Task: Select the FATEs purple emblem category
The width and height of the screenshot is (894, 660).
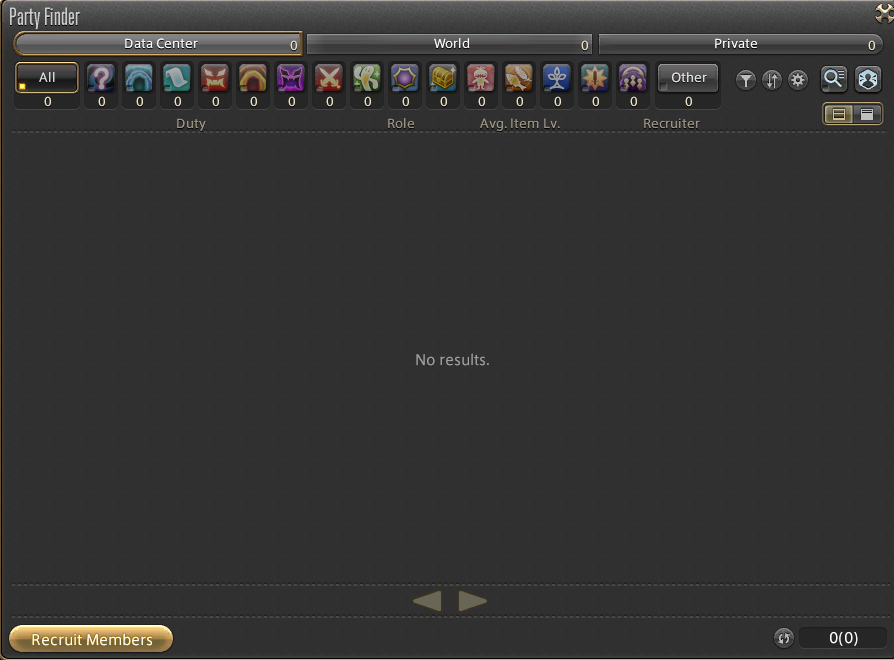Action: 405,78
